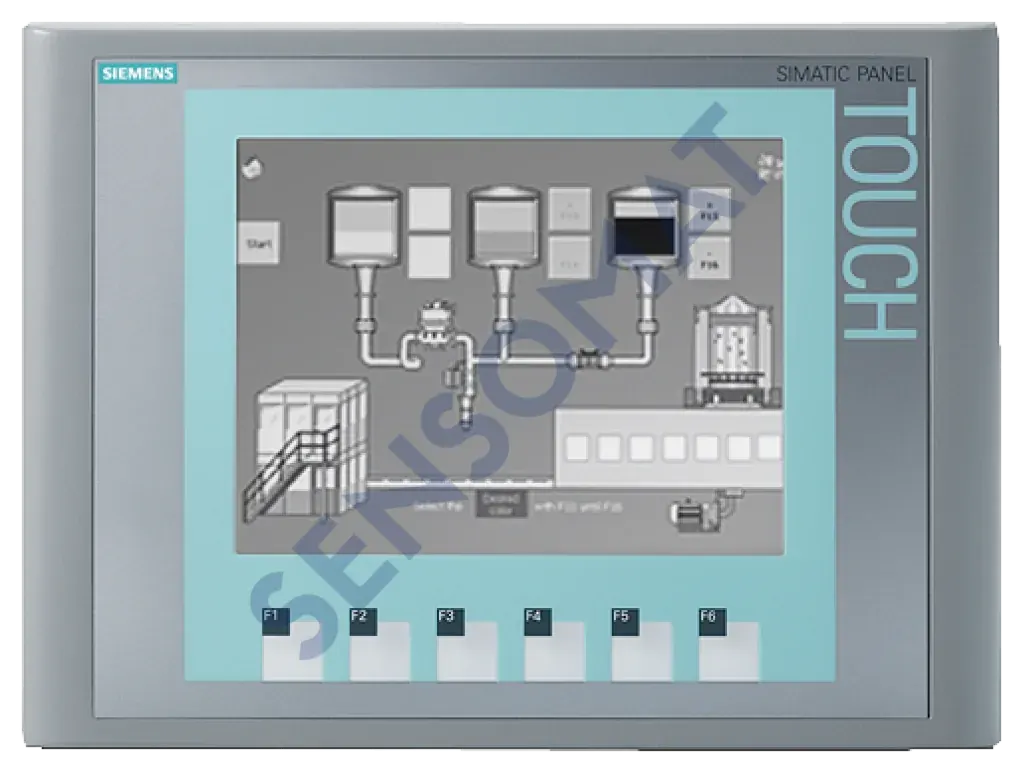Click the Siemens logo on the bezel
1024x771 pixels.
(136, 74)
